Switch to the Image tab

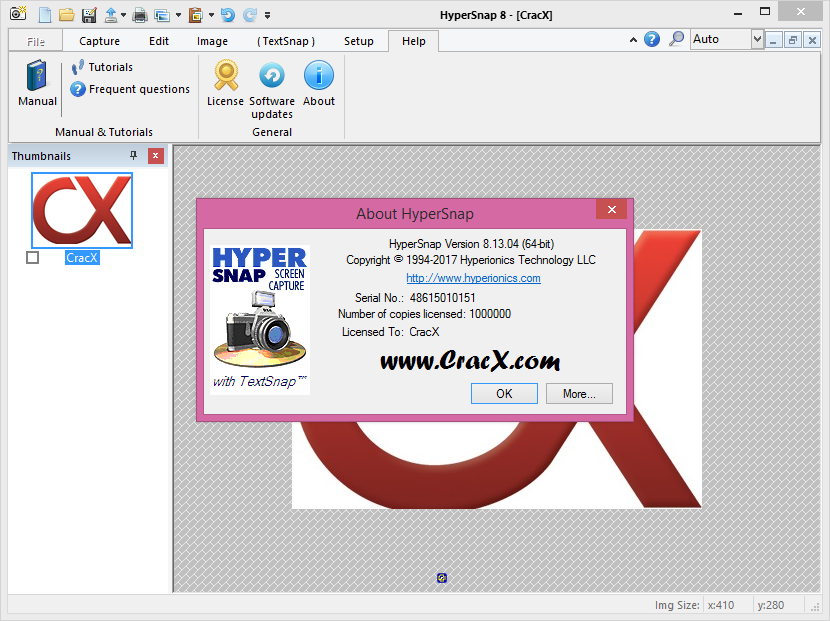[212, 41]
